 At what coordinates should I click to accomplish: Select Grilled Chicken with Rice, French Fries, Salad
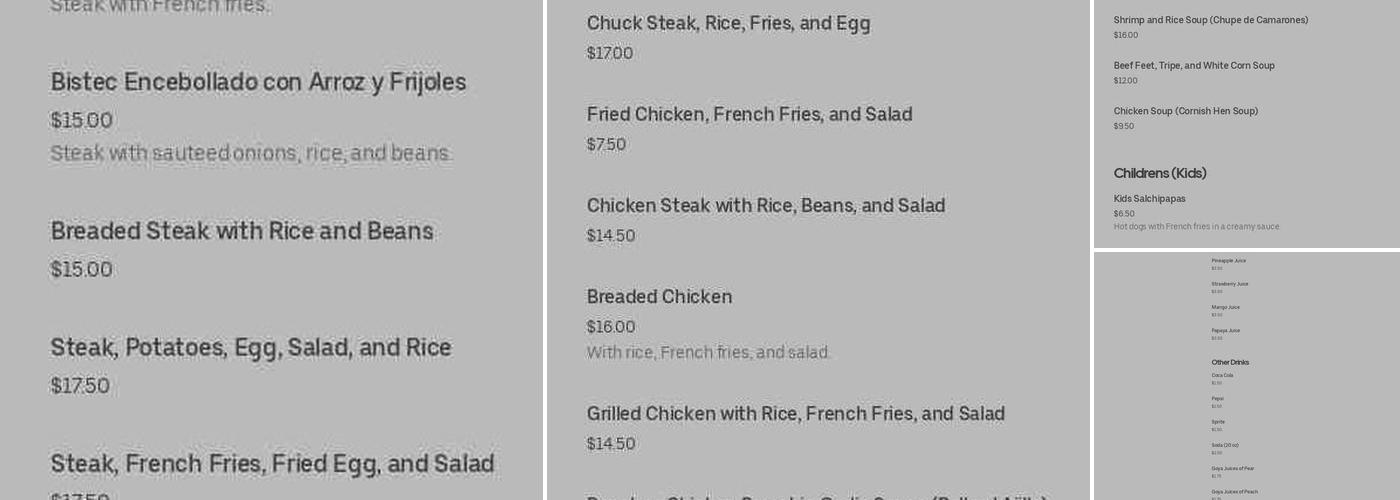(x=795, y=414)
